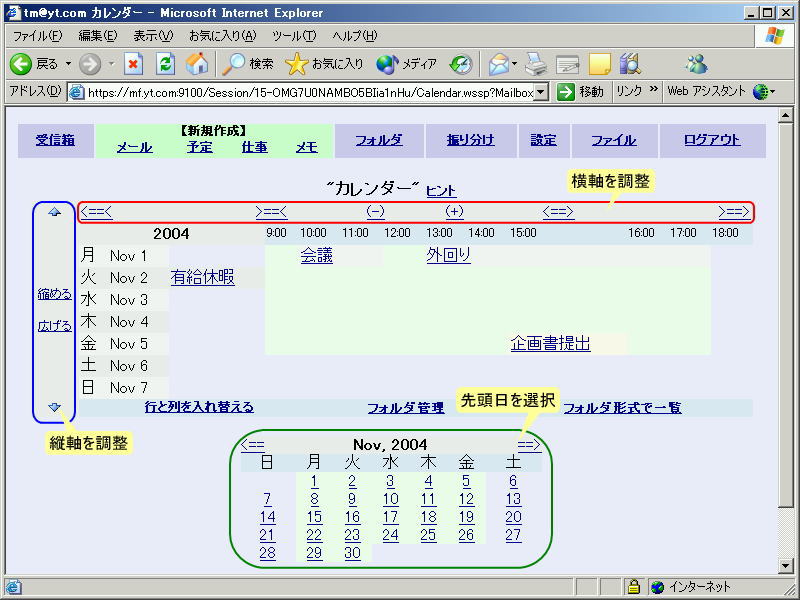Screen dimensions: 800x600
Task: Select the 受信箱 inbox tab
Action: click(x=55, y=140)
